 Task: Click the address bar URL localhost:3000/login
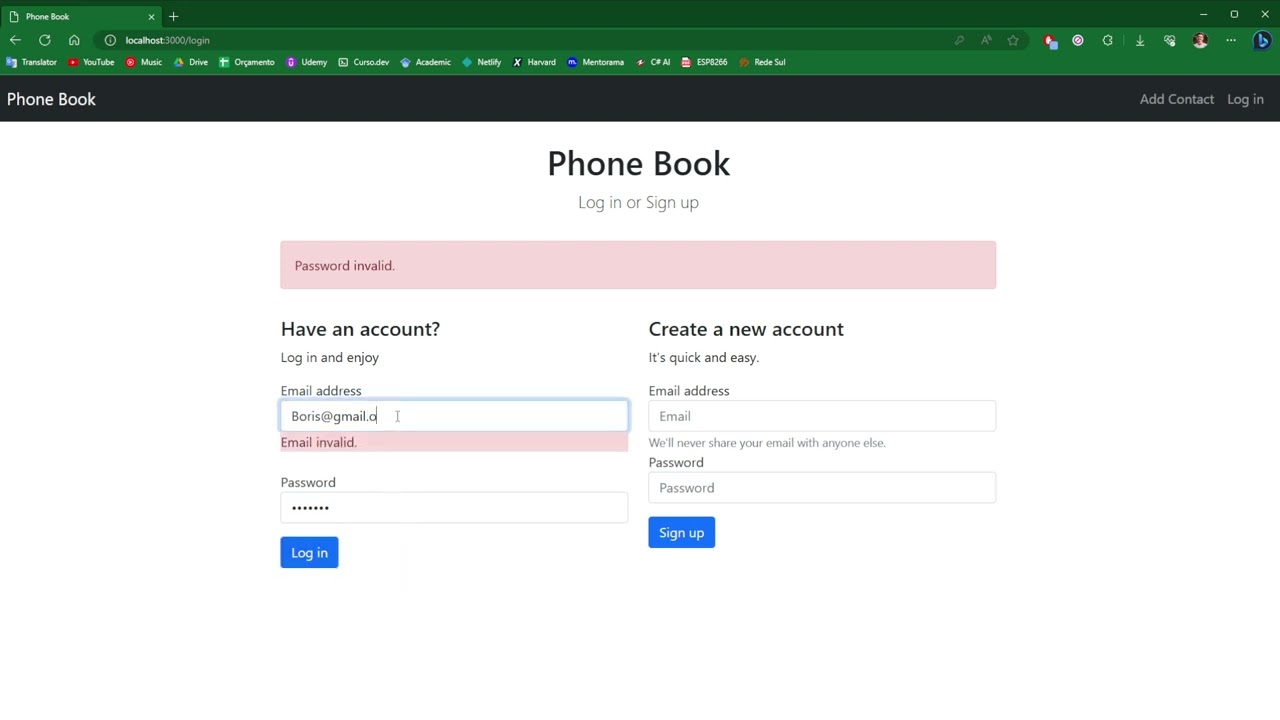167,40
